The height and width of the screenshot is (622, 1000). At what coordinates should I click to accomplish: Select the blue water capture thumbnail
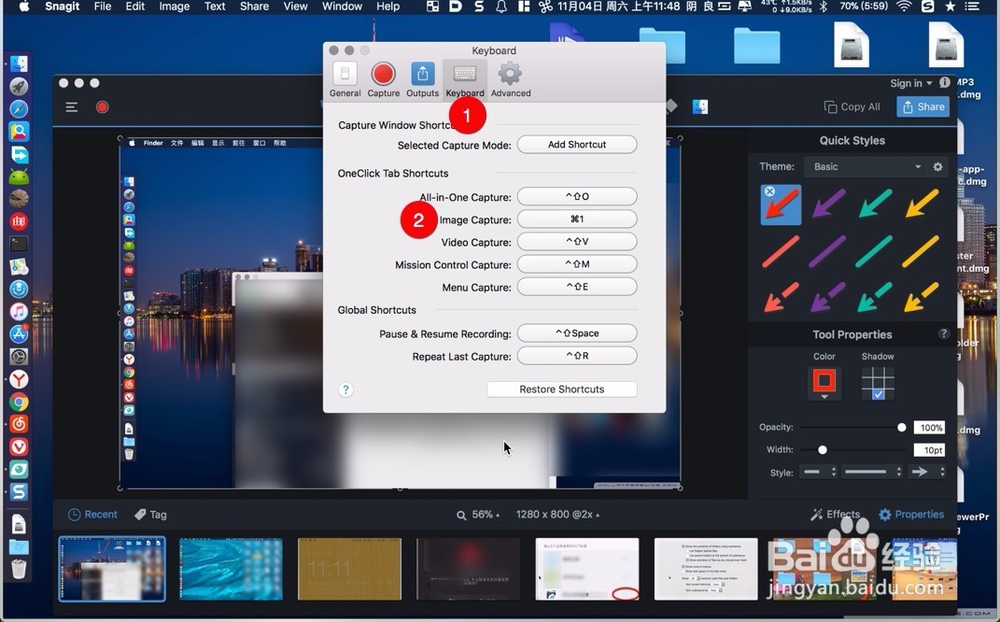tap(231, 569)
